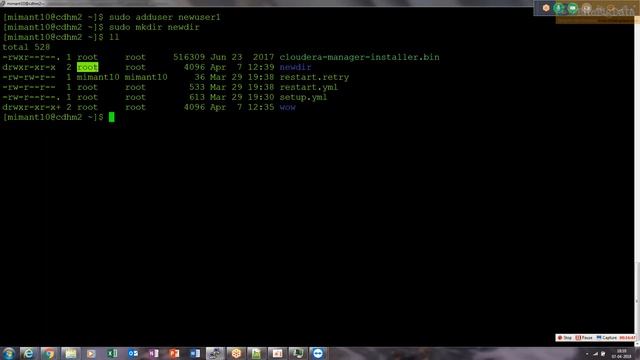Open OneNote from the taskbar
This screenshot has height=360, width=640.
(x=153, y=353)
